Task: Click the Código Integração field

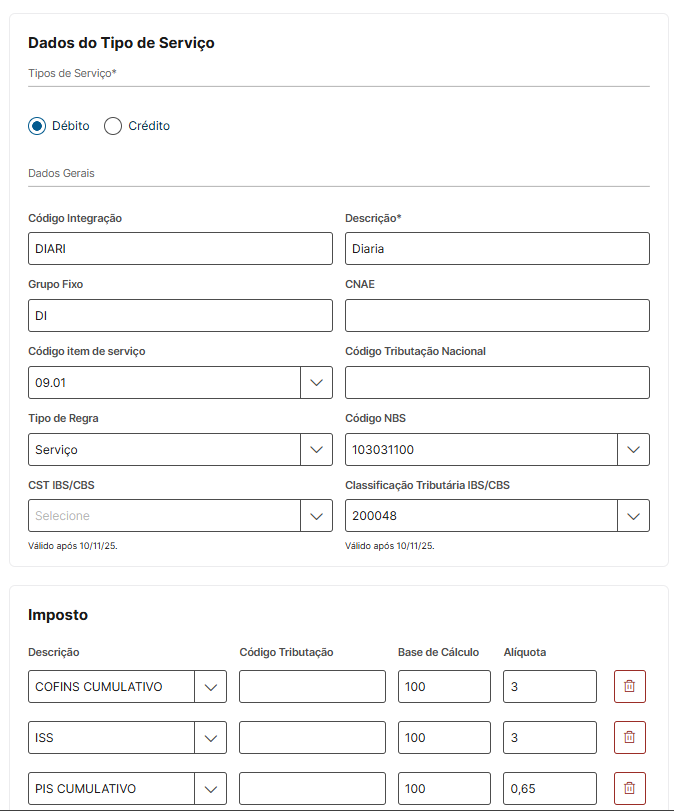Action: pos(180,249)
